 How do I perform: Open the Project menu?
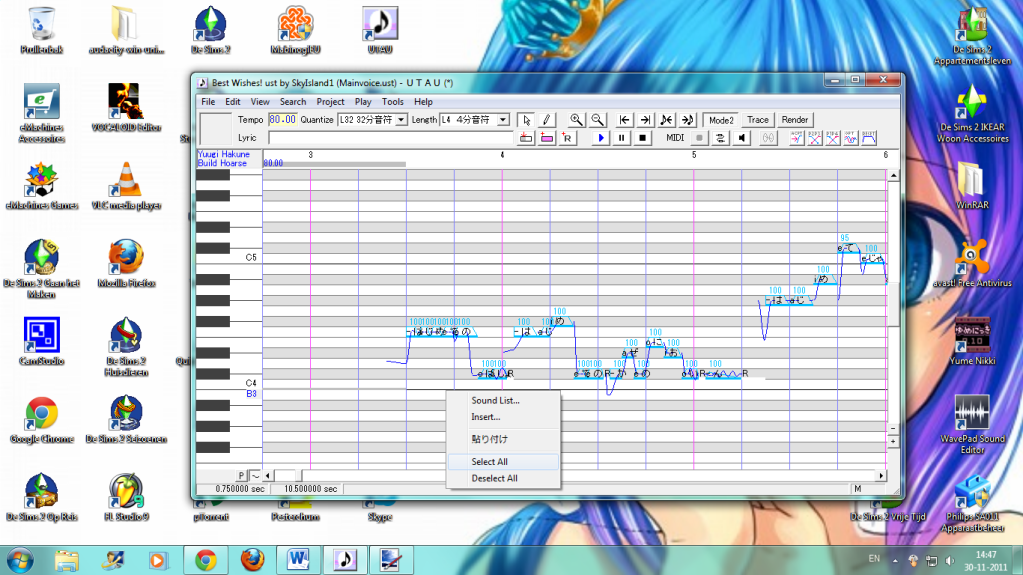click(330, 102)
